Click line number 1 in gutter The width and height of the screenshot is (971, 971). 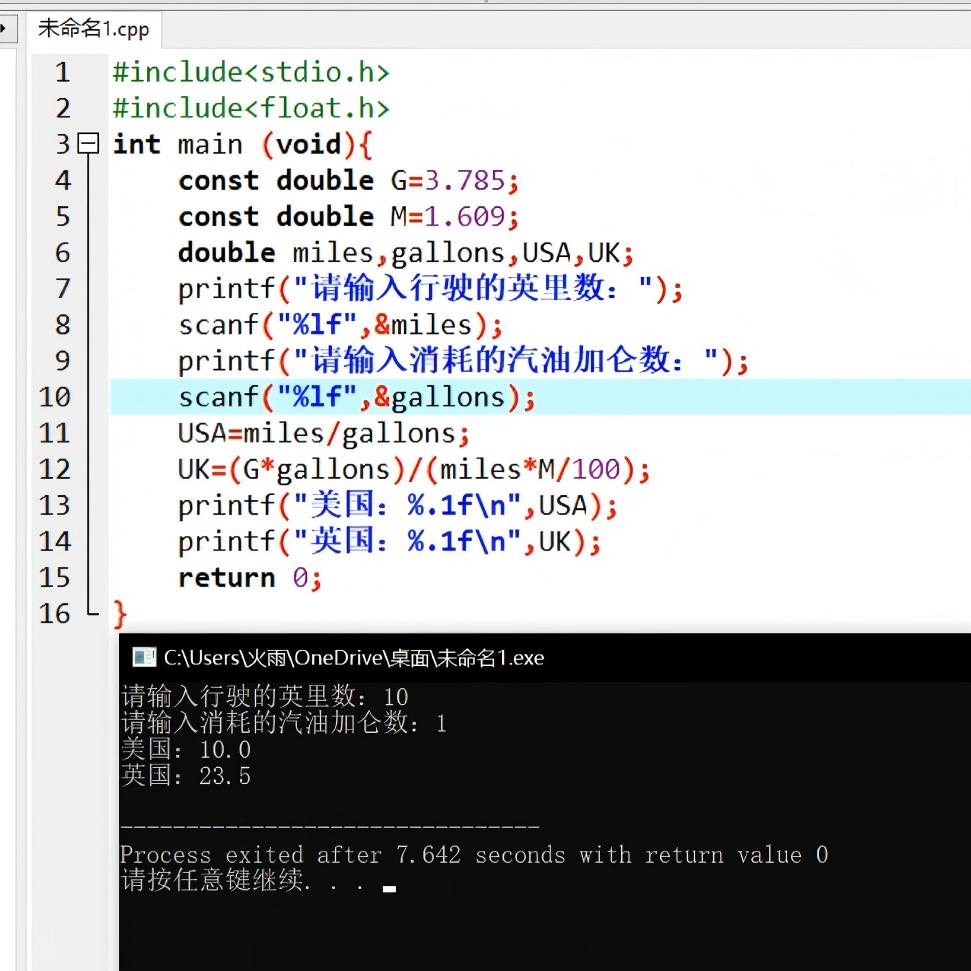coord(62,72)
